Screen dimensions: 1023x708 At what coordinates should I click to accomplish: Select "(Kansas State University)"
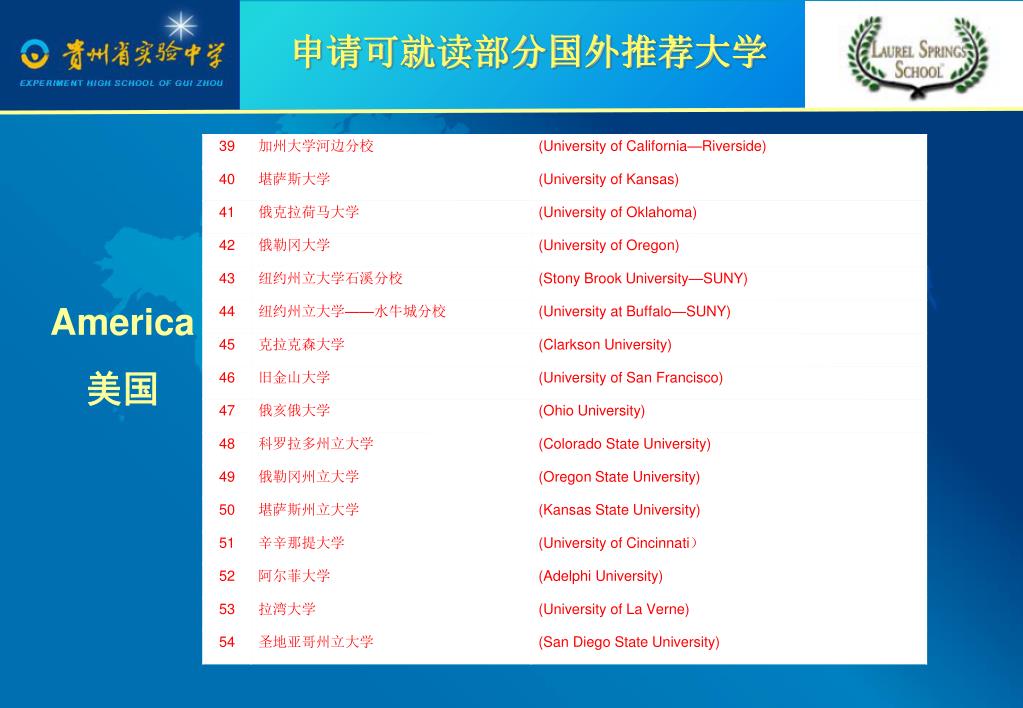coord(618,510)
